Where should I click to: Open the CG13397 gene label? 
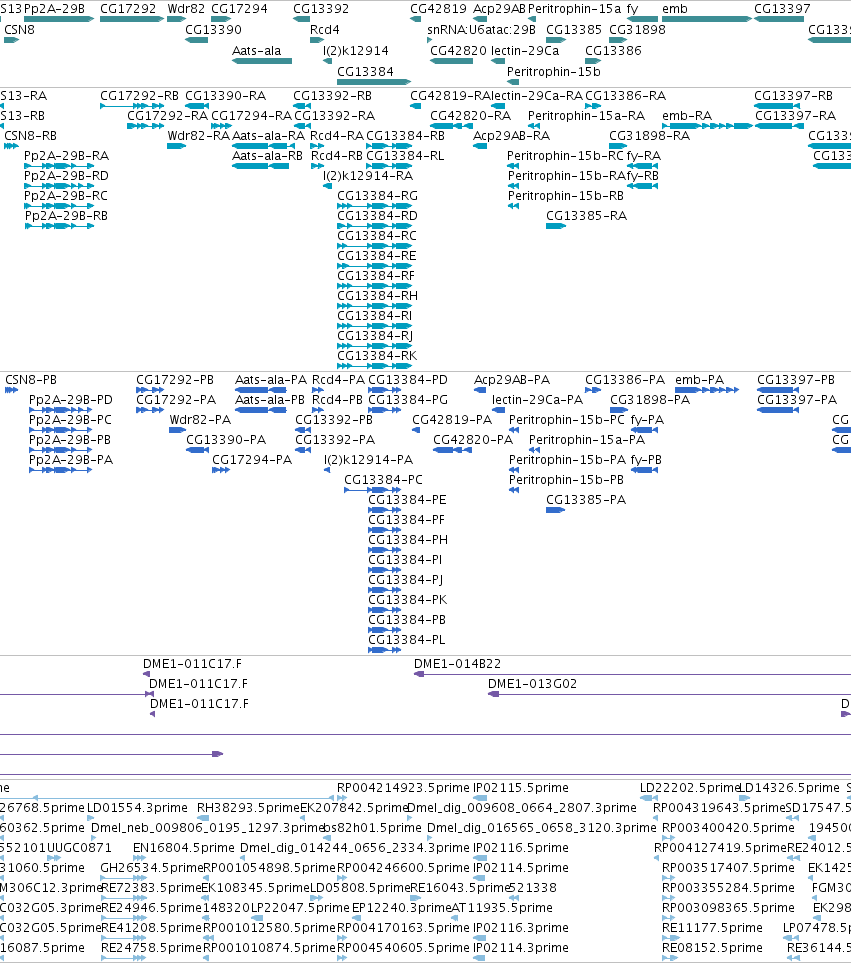tap(782, 9)
